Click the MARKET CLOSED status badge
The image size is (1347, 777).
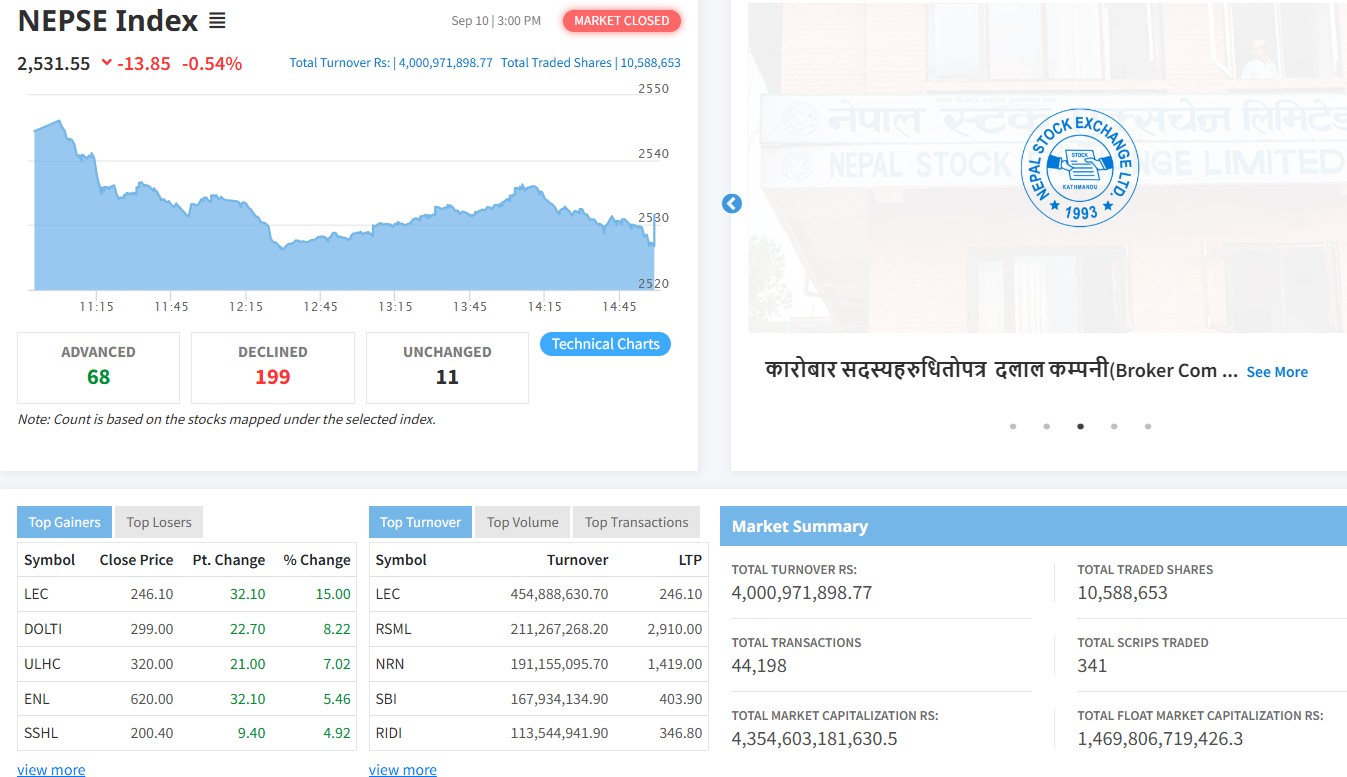pos(622,21)
